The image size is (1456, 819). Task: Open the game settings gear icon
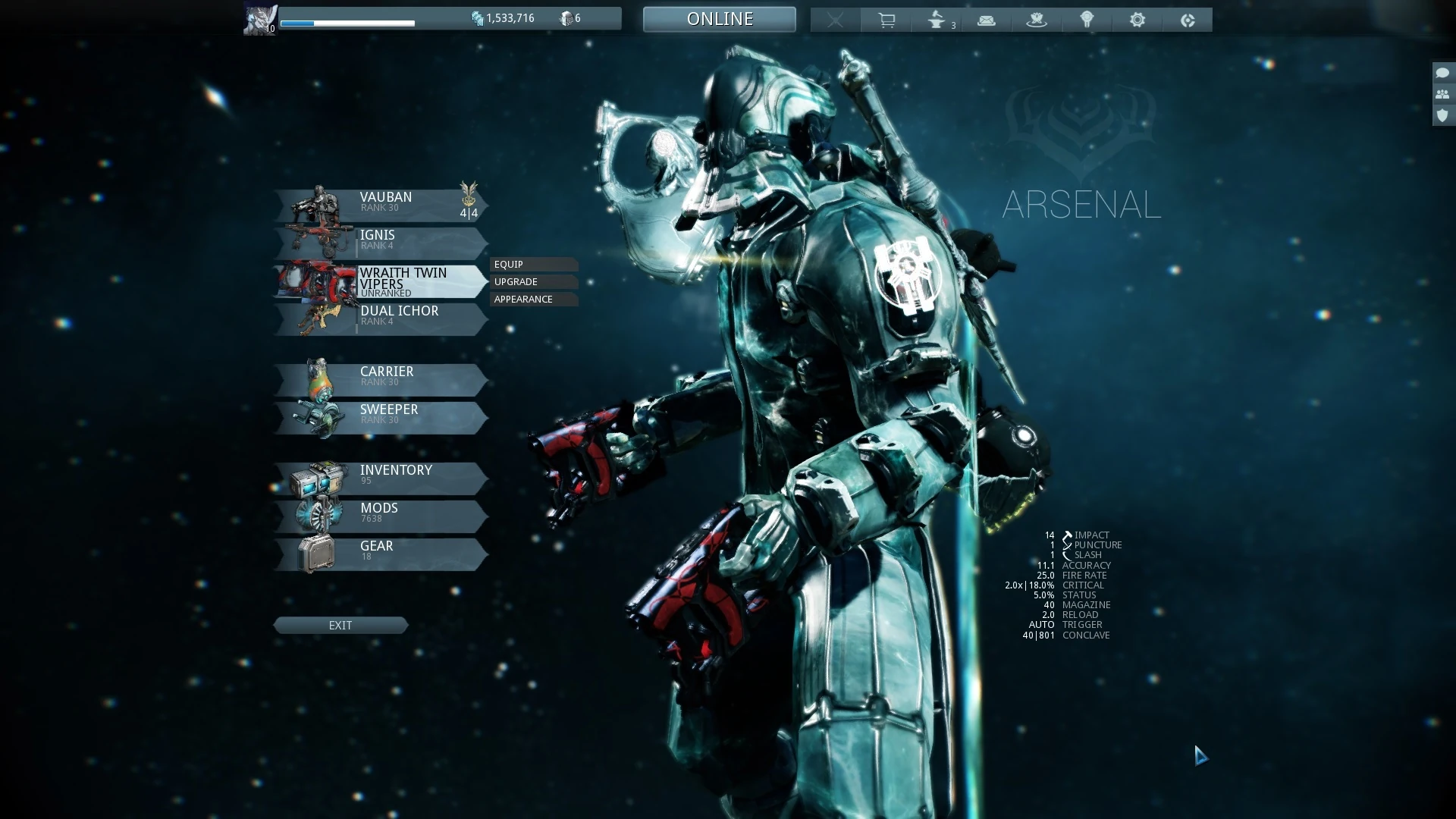pyautogui.click(x=1137, y=20)
